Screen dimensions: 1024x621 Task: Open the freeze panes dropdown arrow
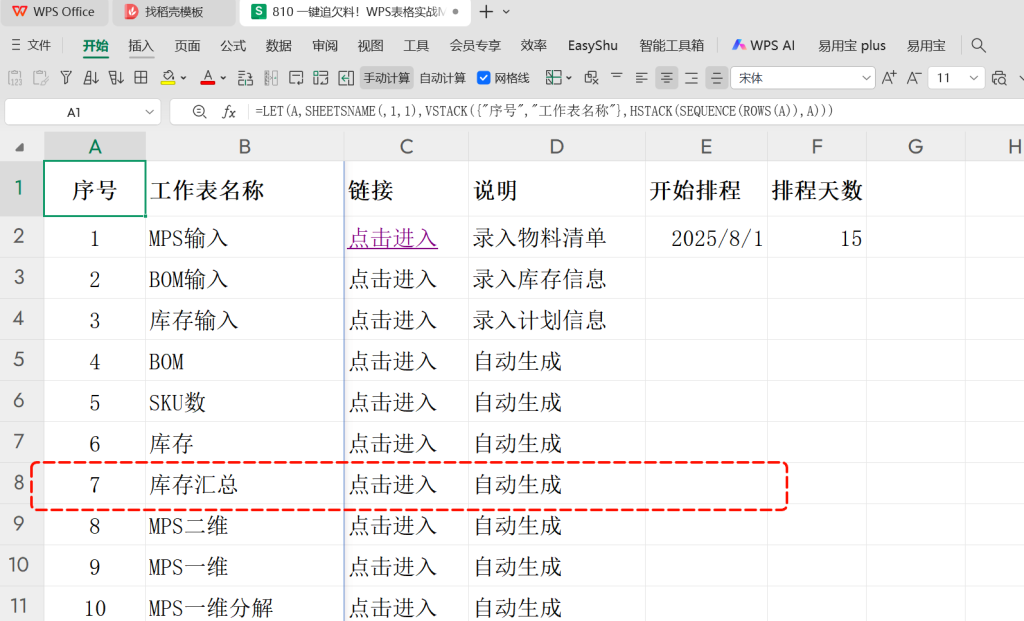point(569,78)
